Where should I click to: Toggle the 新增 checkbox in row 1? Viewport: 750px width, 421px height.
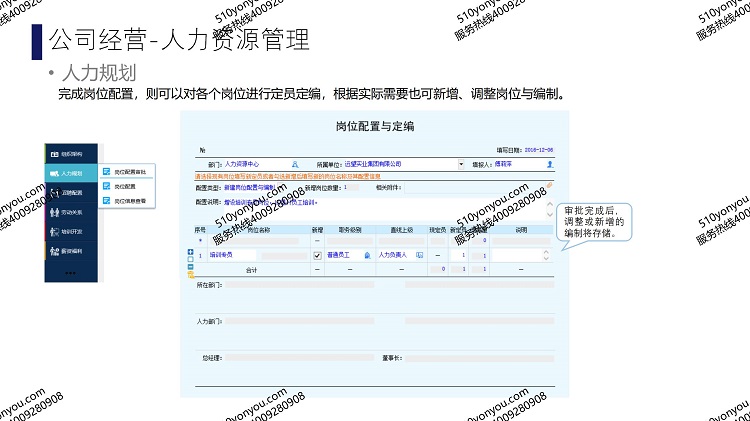317,255
